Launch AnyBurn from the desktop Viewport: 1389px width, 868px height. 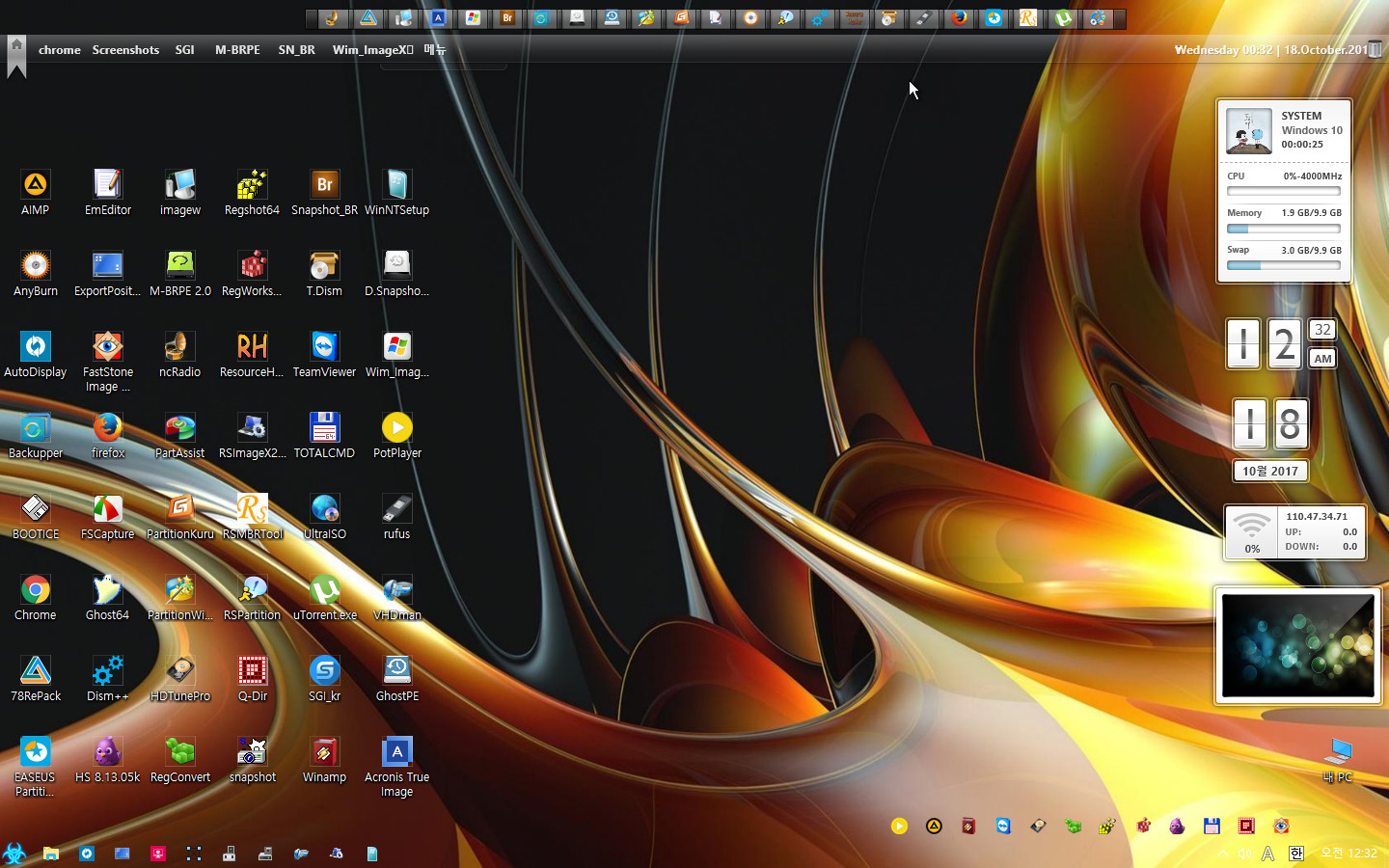(x=36, y=272)
